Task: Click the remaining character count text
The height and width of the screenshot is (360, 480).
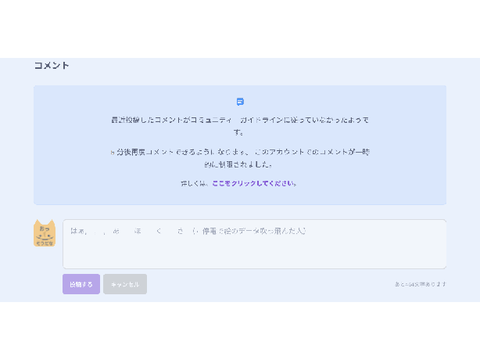Action: pyautogui.click(x=420, y=284)
